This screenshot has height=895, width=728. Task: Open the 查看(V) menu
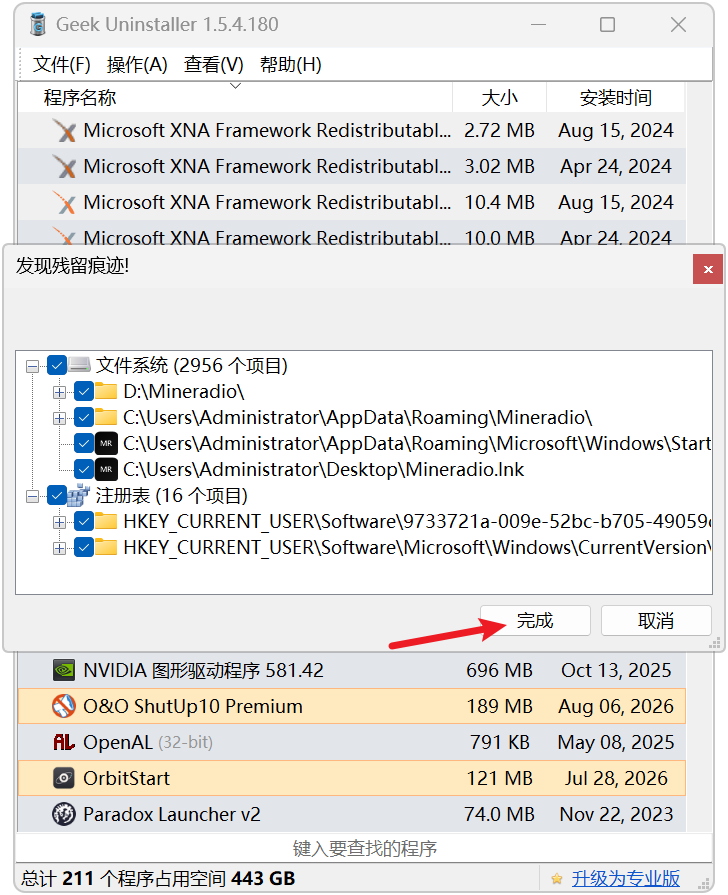coord(214,64)
